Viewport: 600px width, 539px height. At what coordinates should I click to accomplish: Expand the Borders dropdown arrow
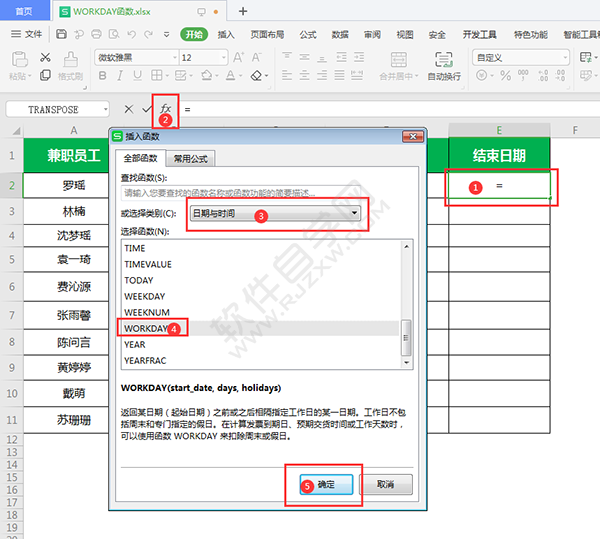point(167,76)
